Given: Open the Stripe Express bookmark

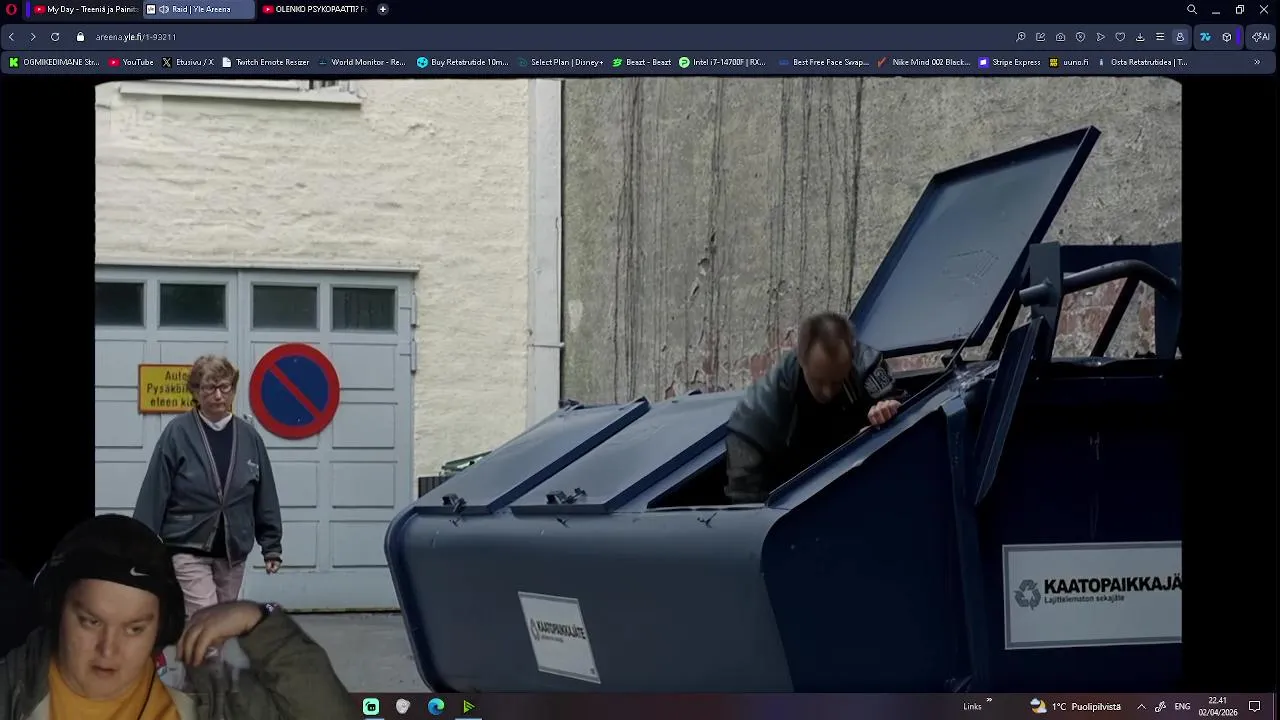Looking at the screenshot, I should (x=1009, y=62).
